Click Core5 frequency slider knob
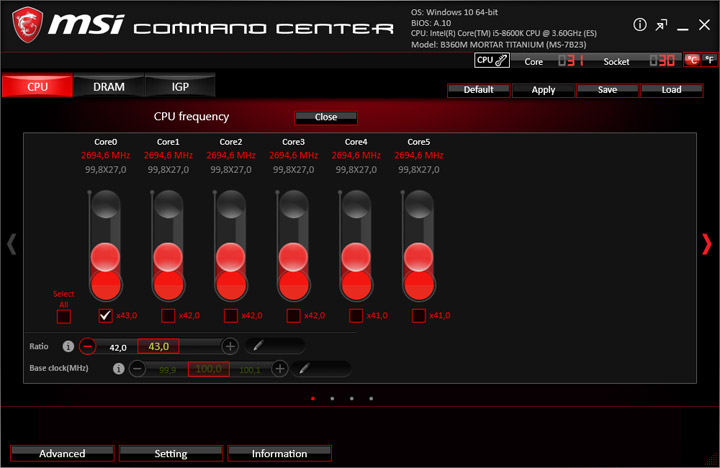The image size is (720, 468). 419,257
